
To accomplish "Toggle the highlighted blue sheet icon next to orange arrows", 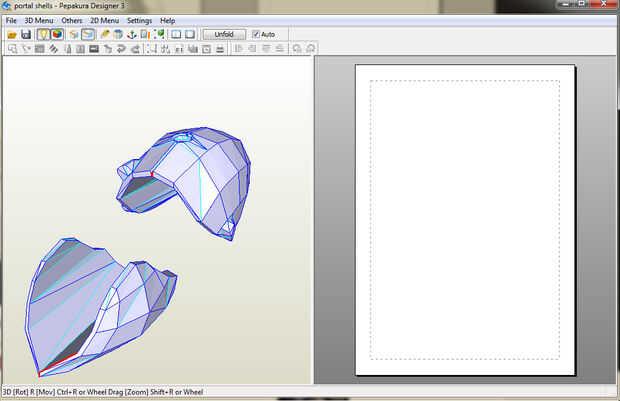I will coord(88,34).
